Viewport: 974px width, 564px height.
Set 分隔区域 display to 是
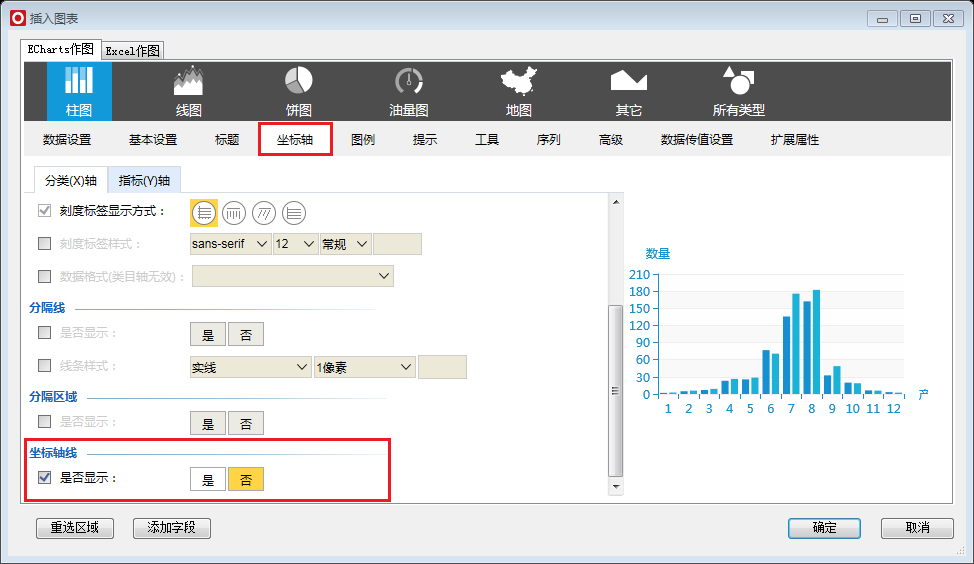coord(207,423)
